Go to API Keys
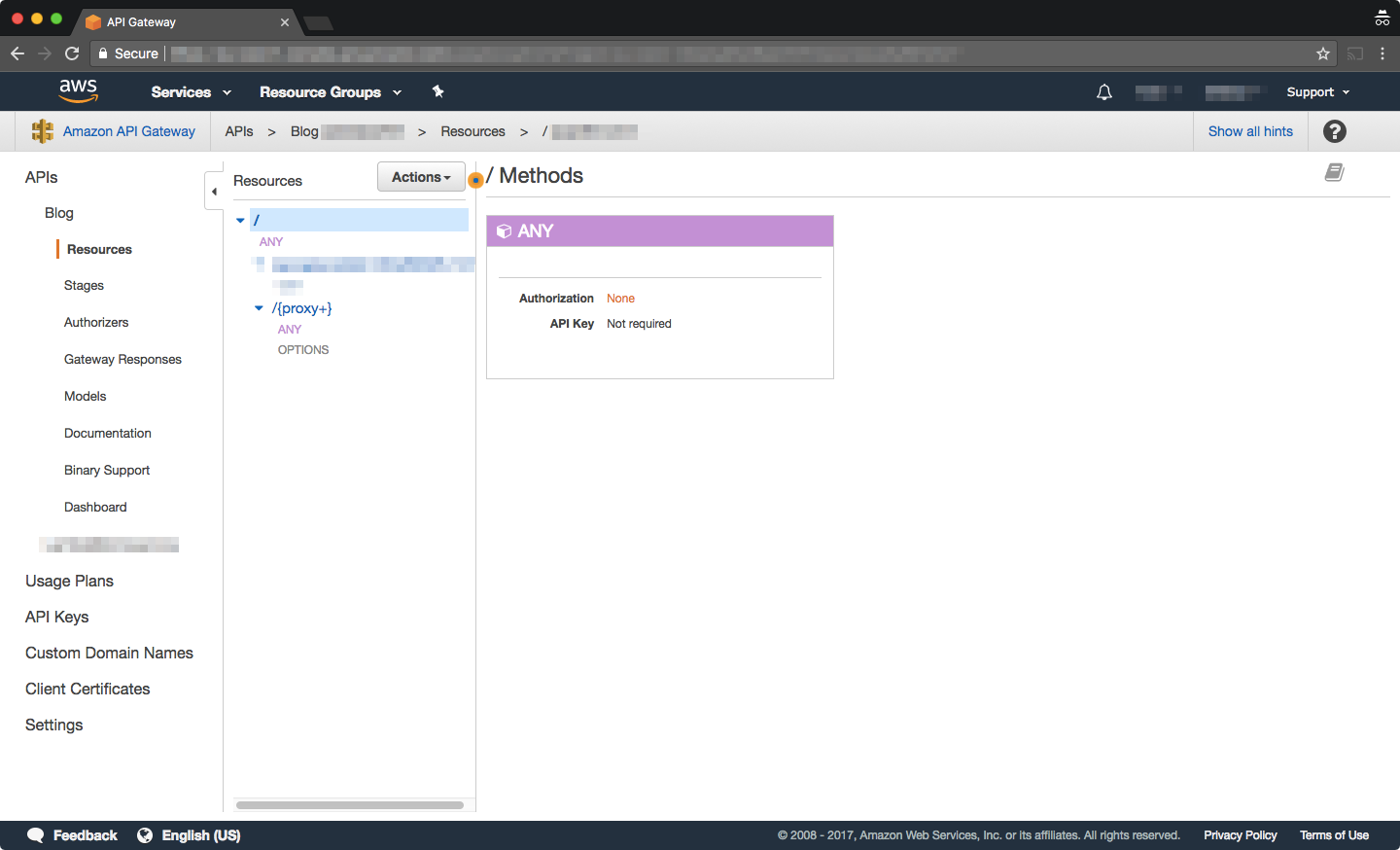 coord(56,617)
